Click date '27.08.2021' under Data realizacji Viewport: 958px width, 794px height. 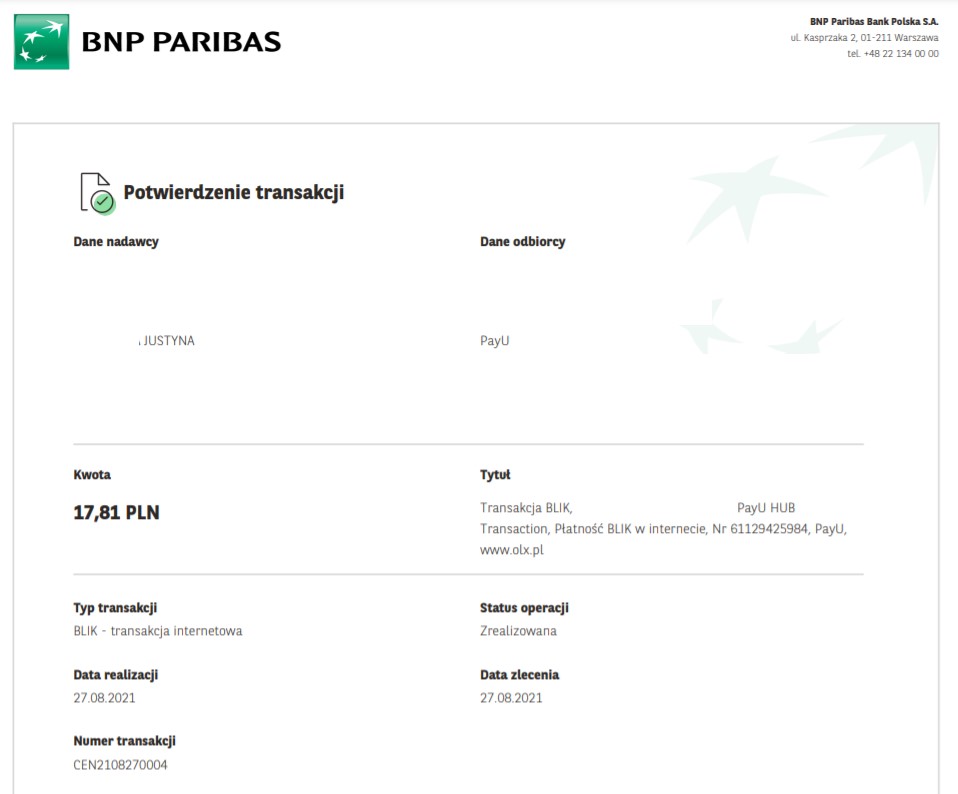(104, 698)
